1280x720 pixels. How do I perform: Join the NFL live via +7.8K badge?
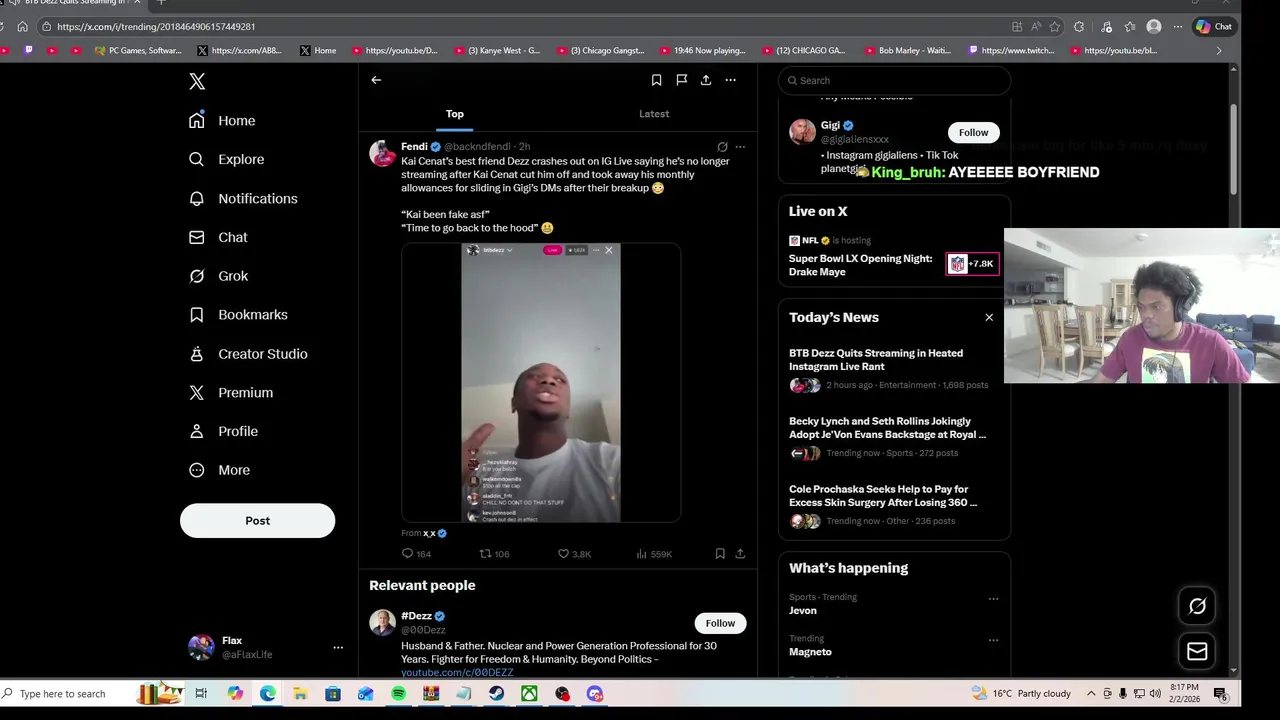[971, 264]
